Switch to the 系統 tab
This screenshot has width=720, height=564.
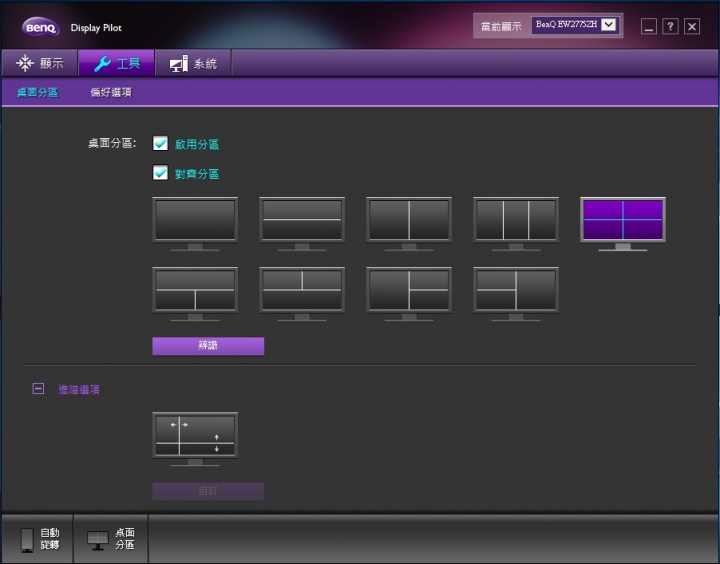(x=193, y=63)
